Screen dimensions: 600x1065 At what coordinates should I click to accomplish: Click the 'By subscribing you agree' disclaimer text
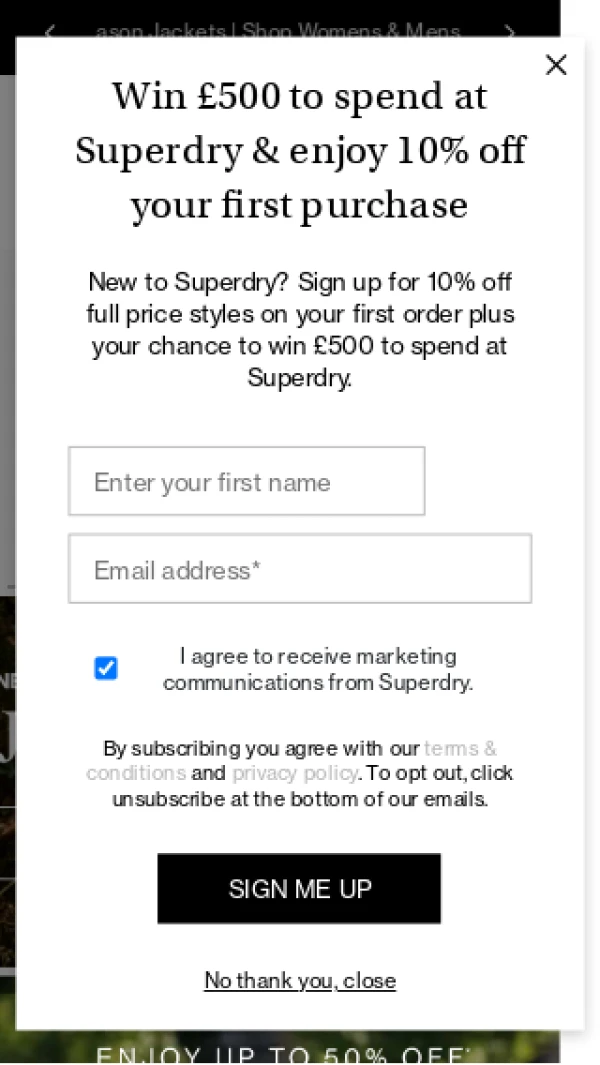262,748
